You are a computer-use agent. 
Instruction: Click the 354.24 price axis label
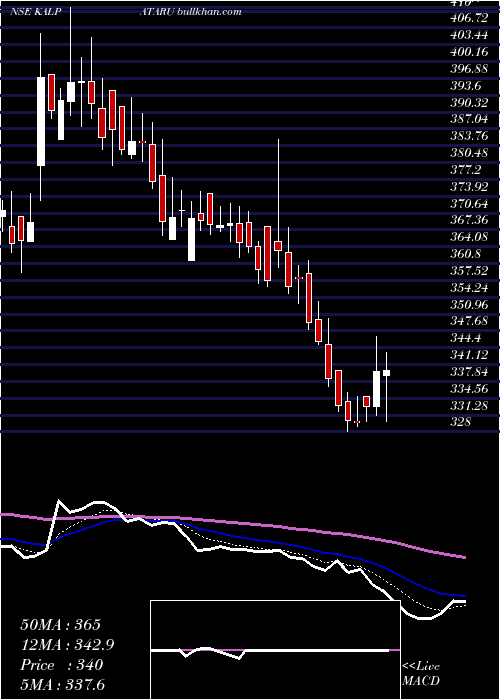tap(469, 288)
